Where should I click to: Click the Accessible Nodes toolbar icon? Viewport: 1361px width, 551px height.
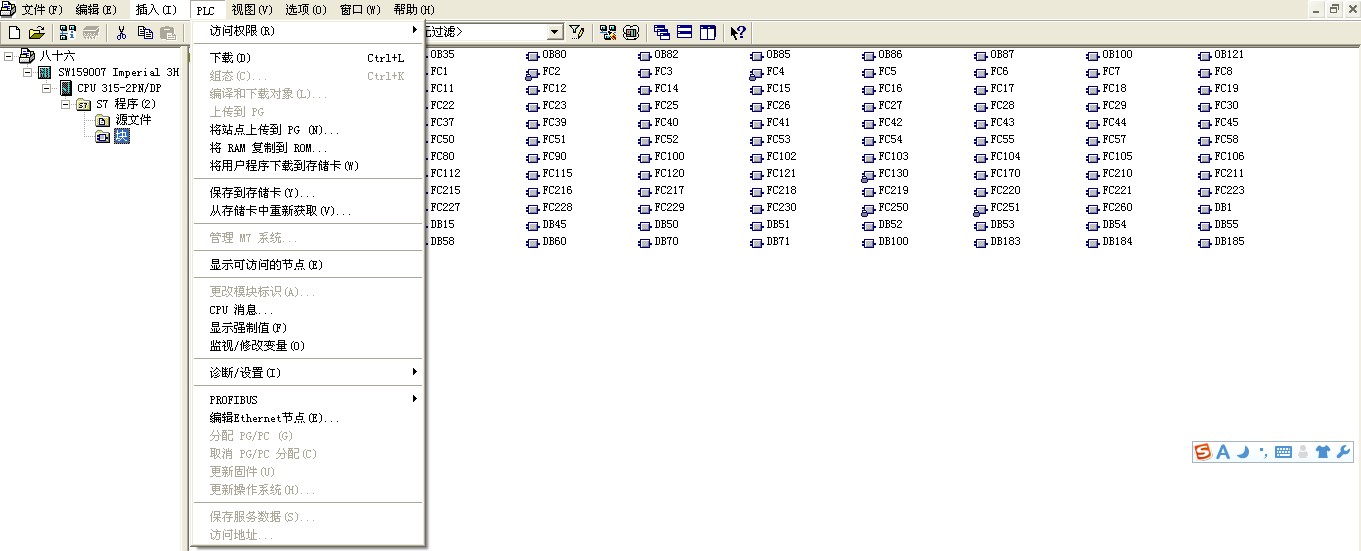(68, 32)
